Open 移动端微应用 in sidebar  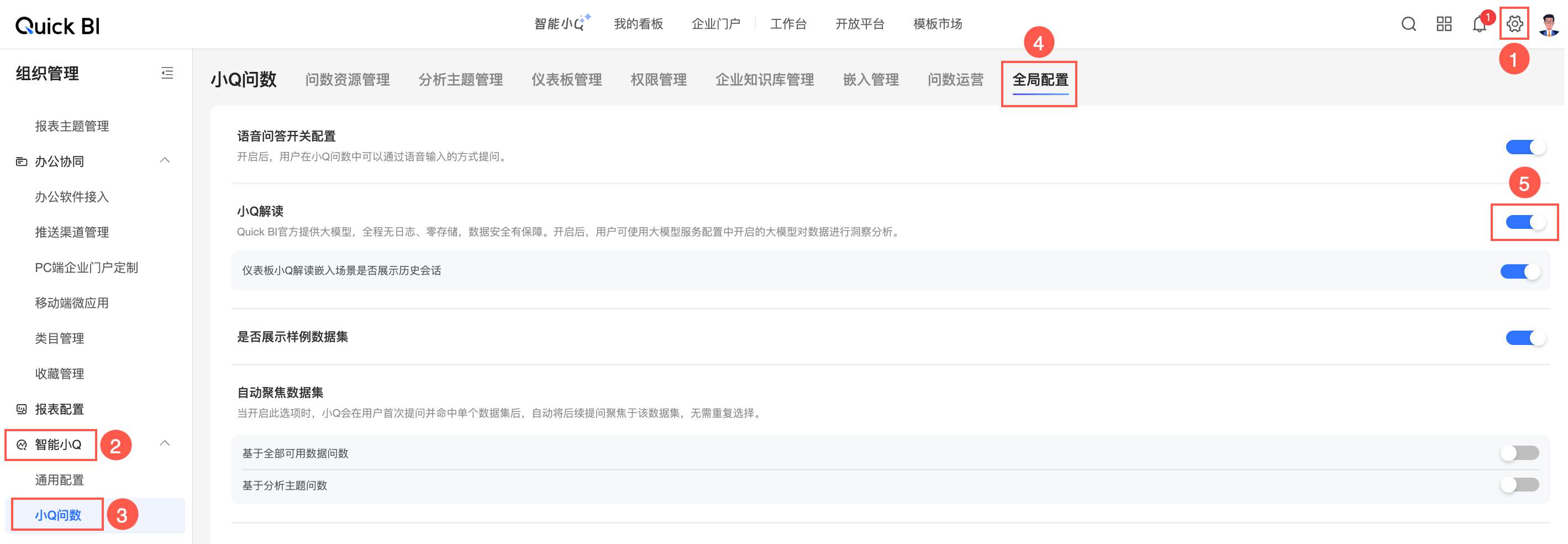click(x=72, y=303)
